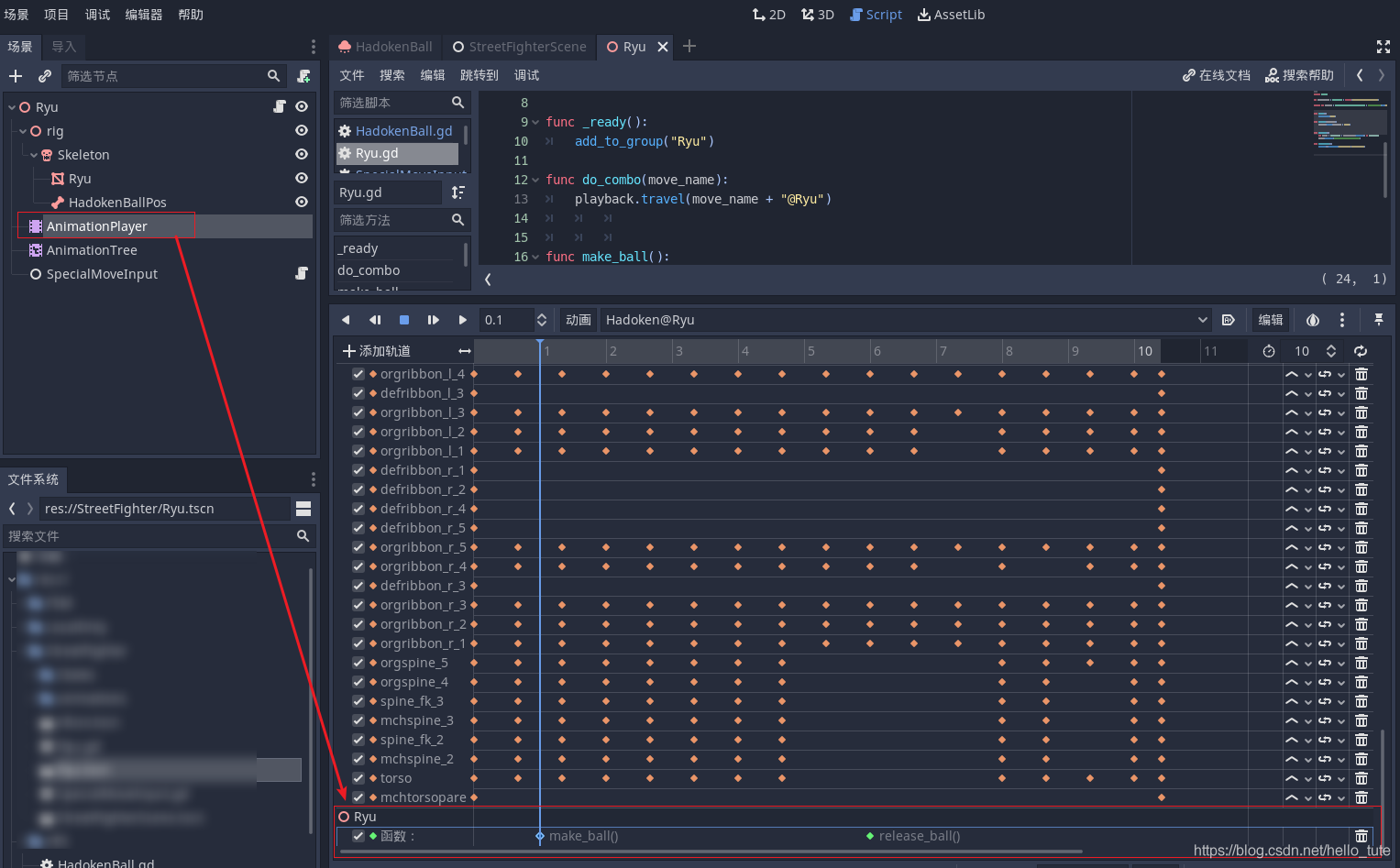Screen dimensions: 1400x868
Task: Delete the torso animation track
Action: click(x=1361, y=778)
